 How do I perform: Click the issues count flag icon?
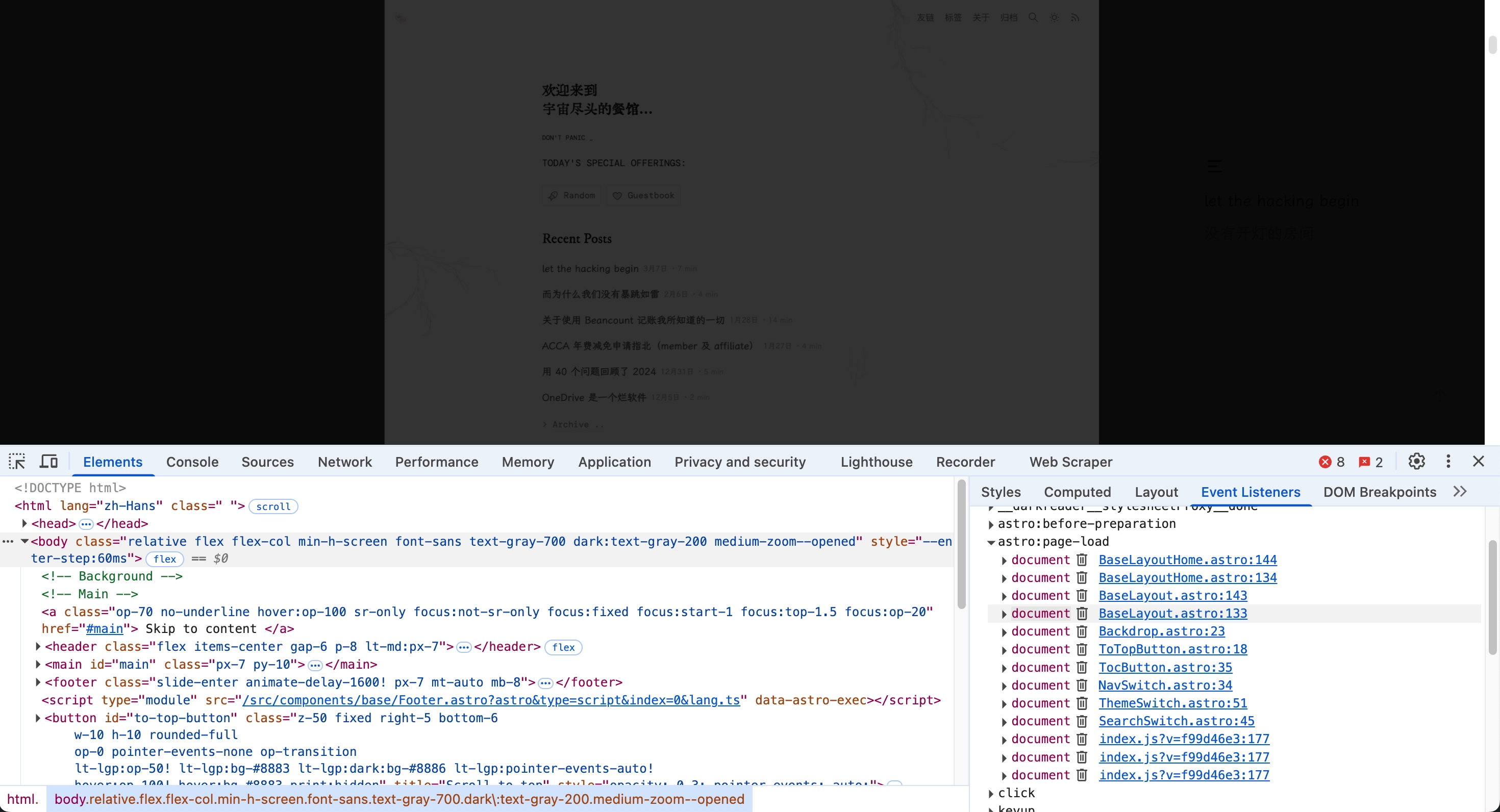(x=1364, y=462)
